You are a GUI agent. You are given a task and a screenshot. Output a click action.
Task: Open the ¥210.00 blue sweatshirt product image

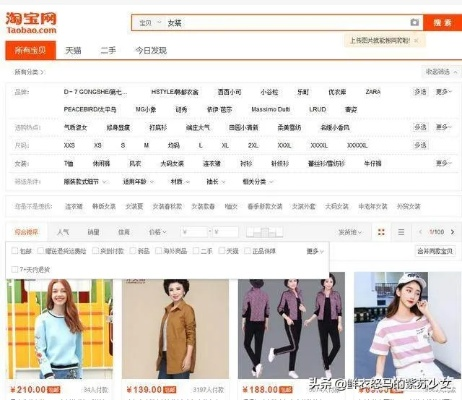[60, 329]
